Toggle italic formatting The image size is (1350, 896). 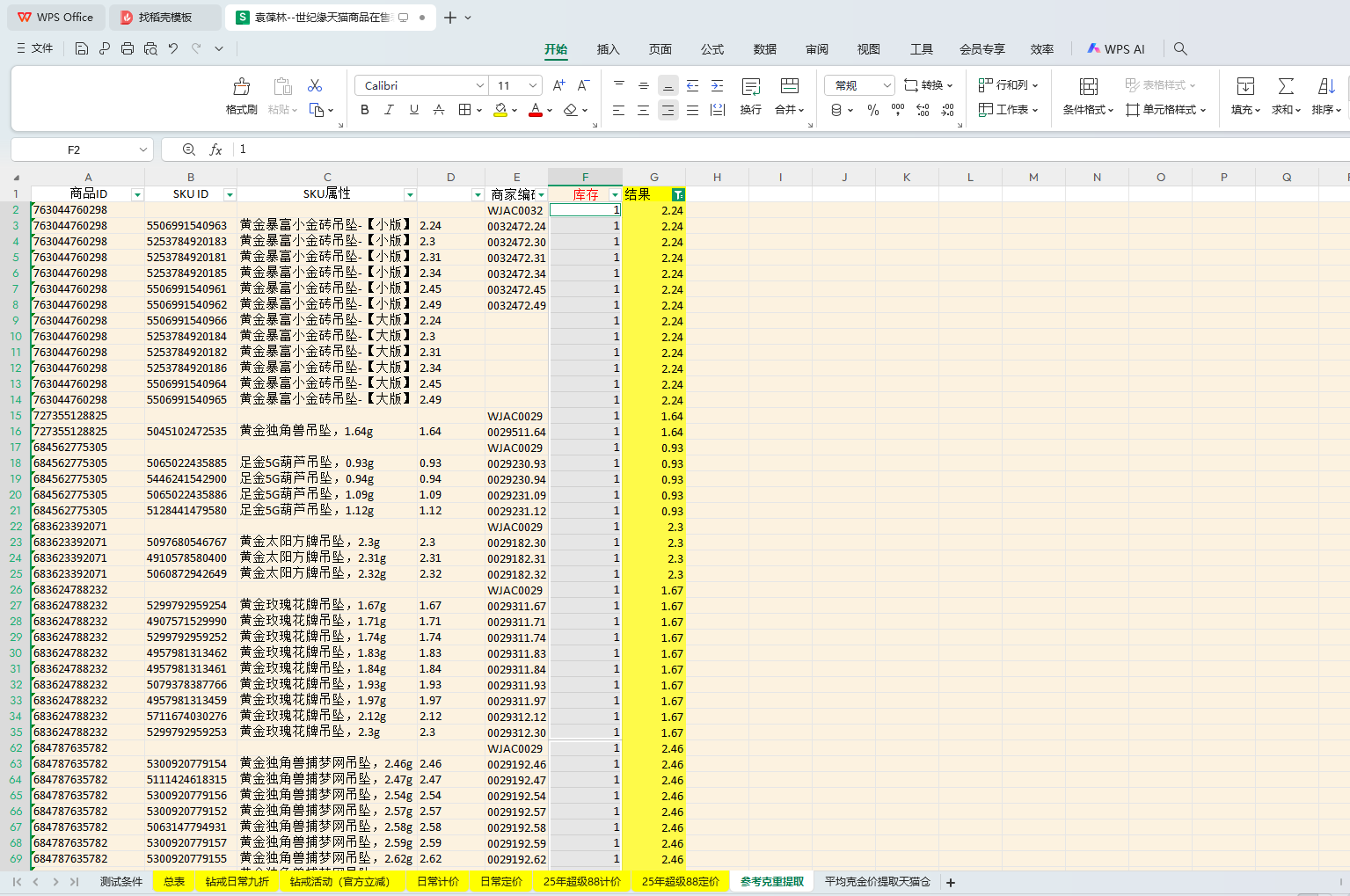click(x=389, y=110)
